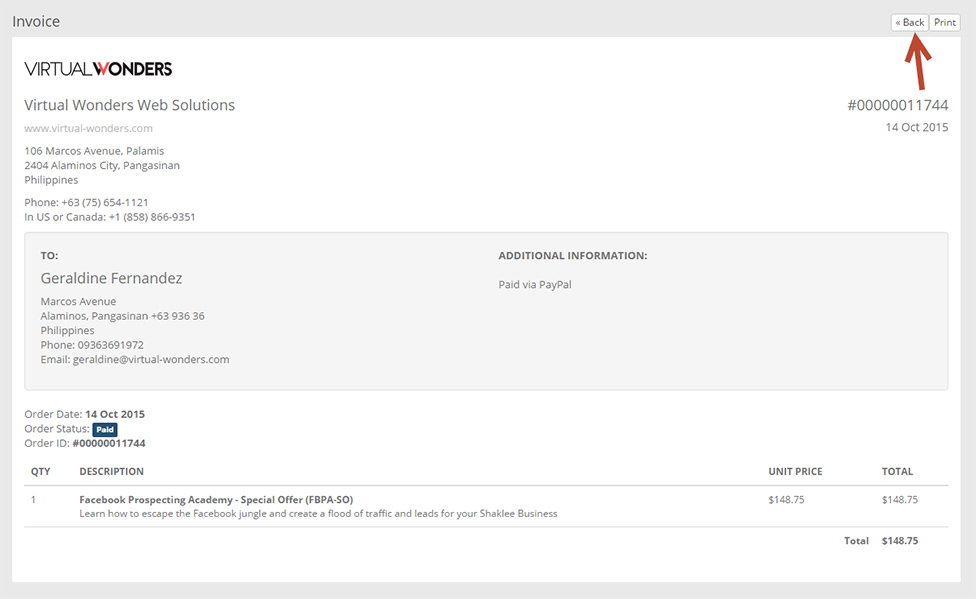Select the customer name Geraldine Fernandez
Viewport: 976px width, 599px height.
(111, 278)
